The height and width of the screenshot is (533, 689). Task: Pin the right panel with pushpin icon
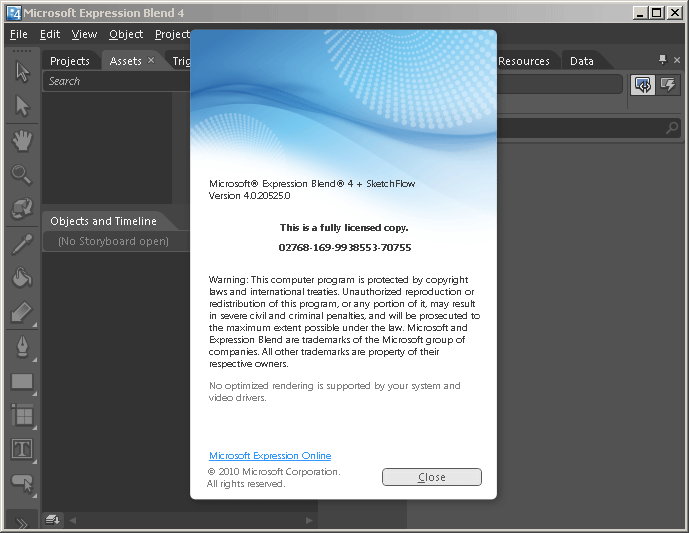pos(663,59)
